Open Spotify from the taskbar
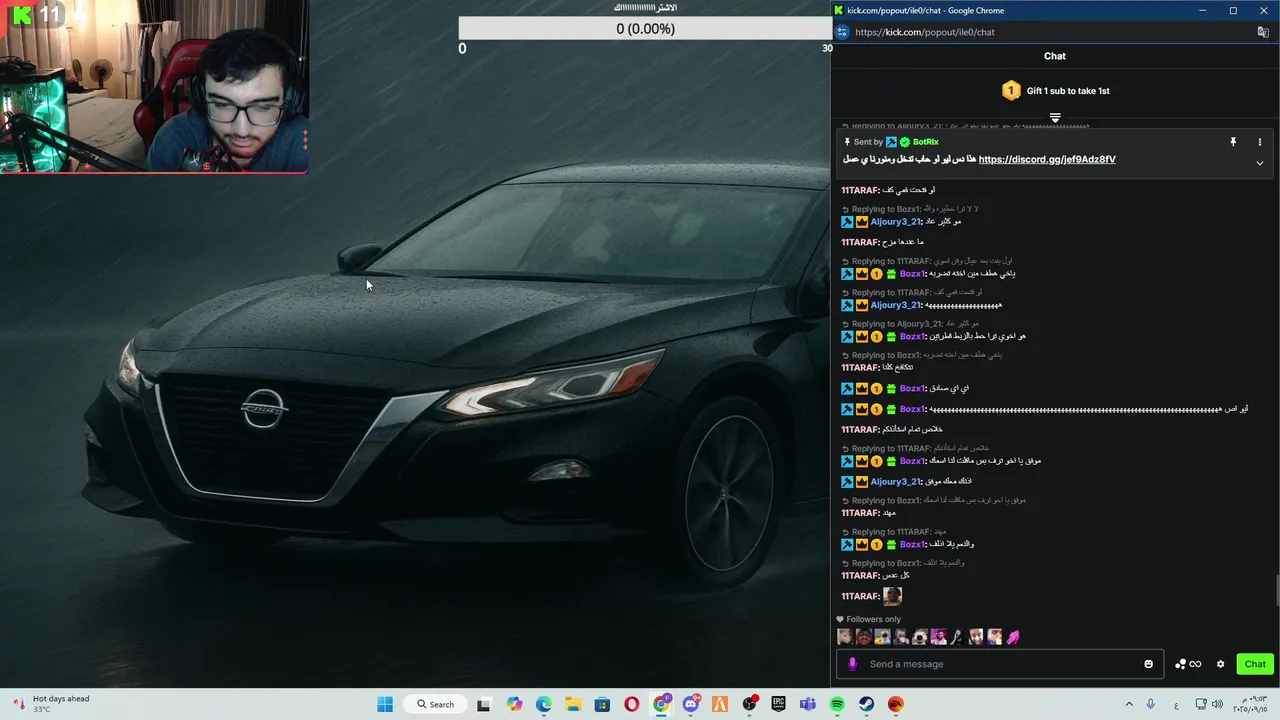The image size is (1280, 720). coord(837,704)
